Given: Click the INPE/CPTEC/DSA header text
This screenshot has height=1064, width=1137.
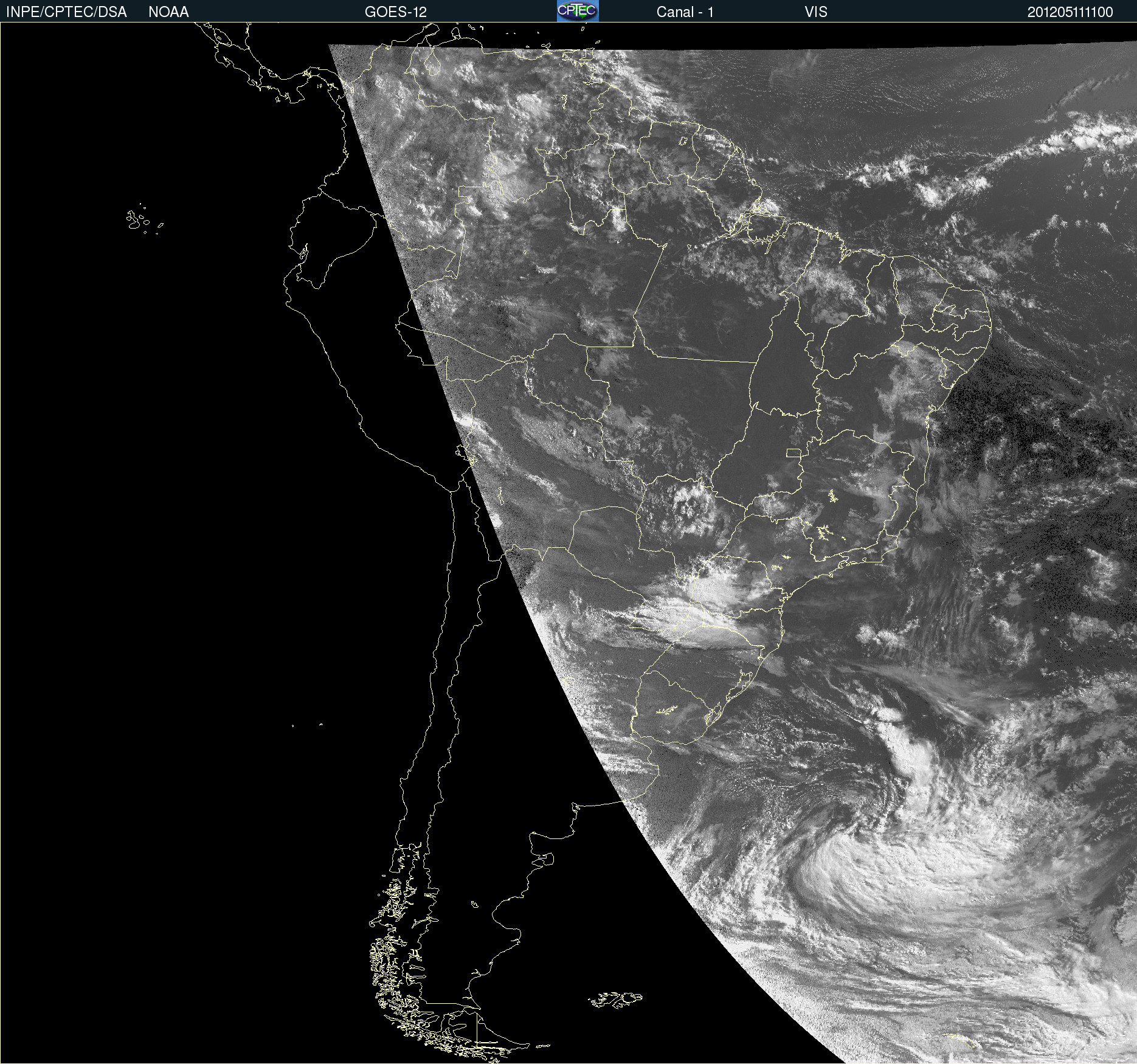Looking at the screenshot, I should (x=66, y=12).
